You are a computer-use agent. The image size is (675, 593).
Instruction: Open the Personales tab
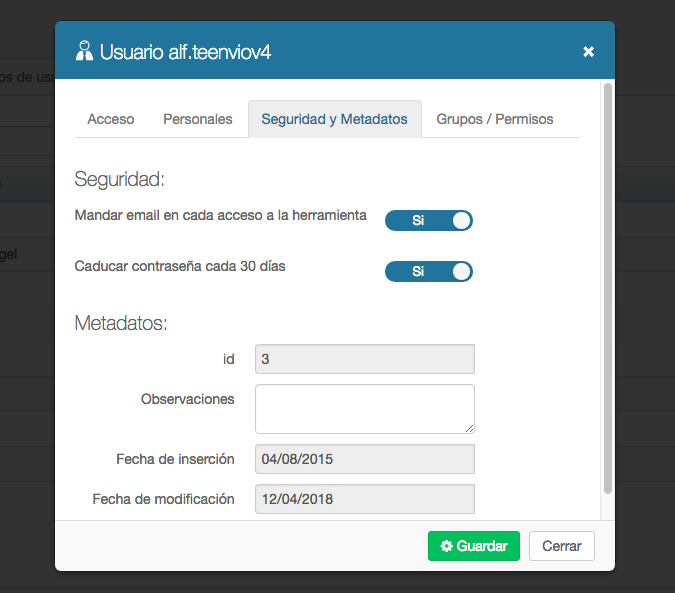point(198,119)
